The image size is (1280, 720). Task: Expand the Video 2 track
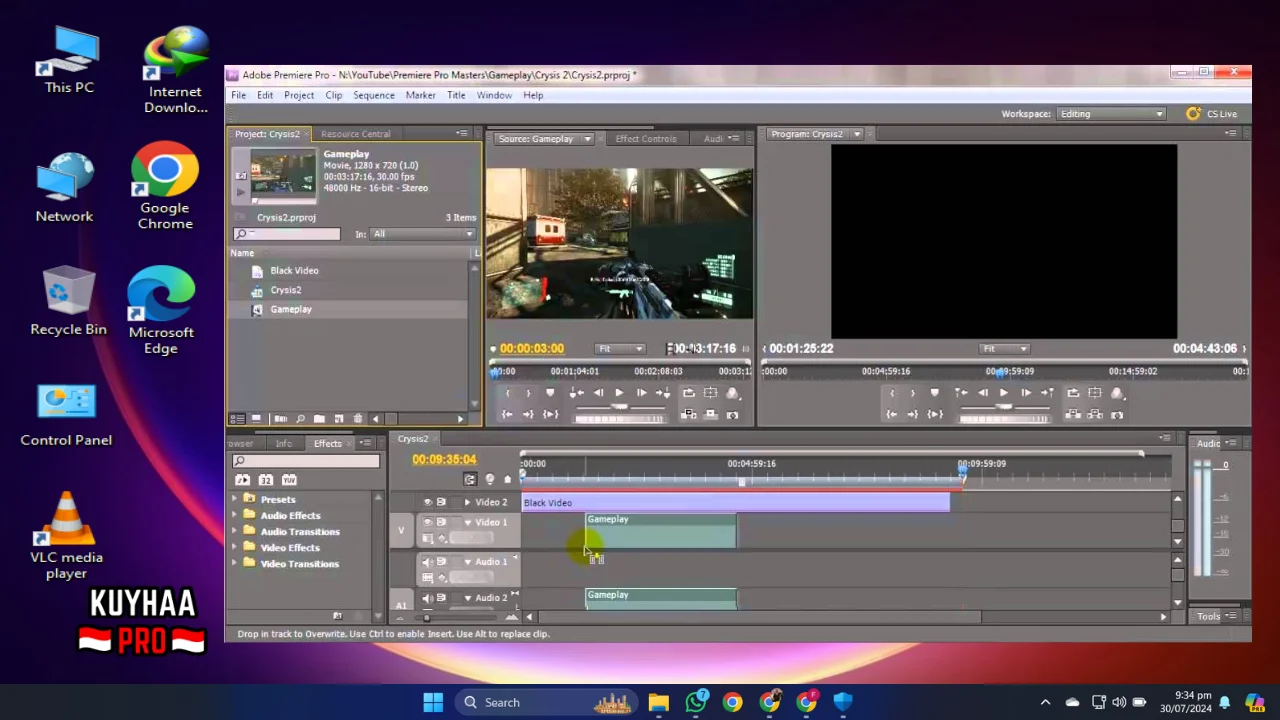(x=467, y=502)
